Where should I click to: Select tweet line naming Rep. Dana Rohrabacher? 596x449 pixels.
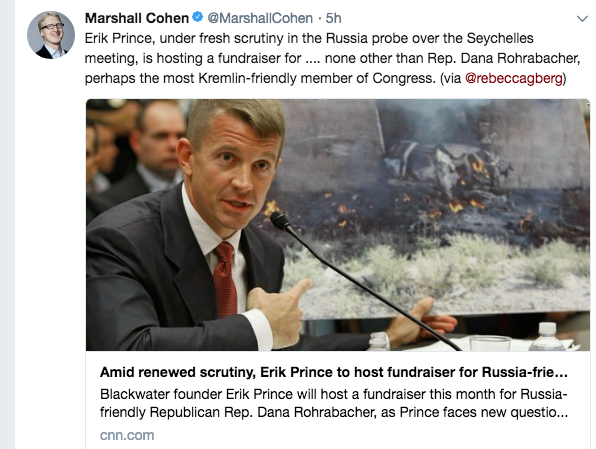(x=333, y=59)
